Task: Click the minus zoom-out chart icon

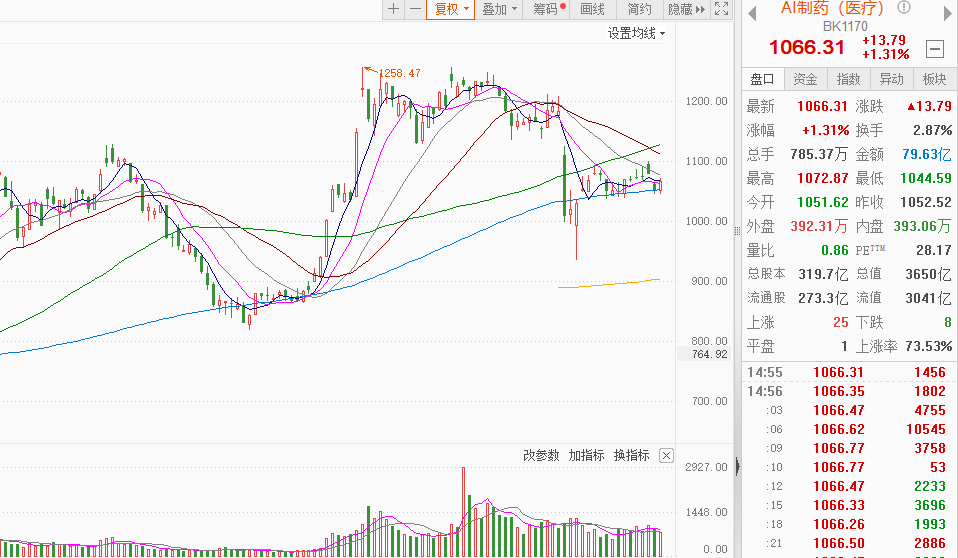Action: 415,9
